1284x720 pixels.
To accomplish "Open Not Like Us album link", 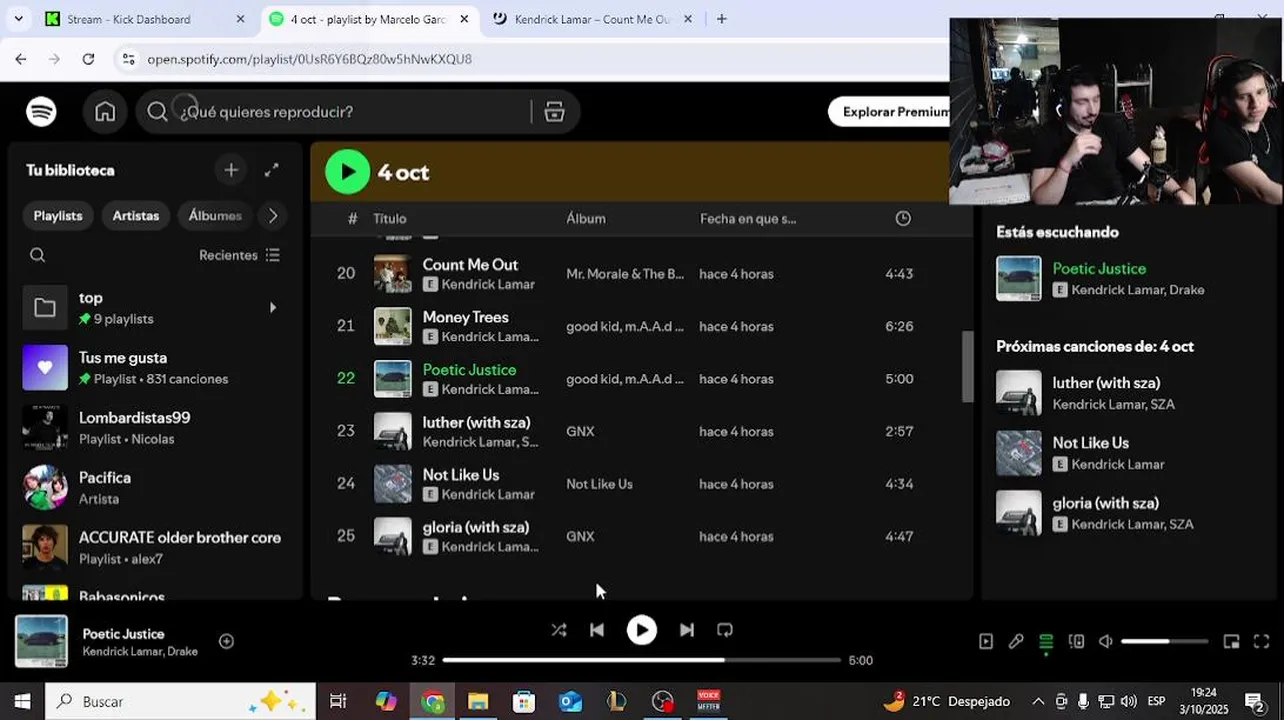I will tap(599, 484).
